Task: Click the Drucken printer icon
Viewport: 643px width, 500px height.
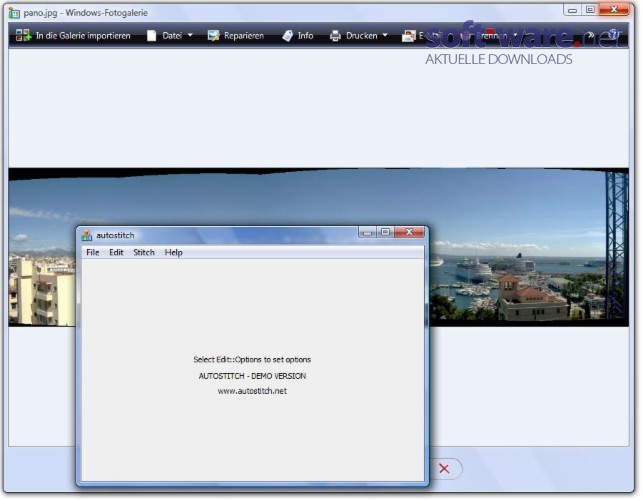Action: pos(335,36)
